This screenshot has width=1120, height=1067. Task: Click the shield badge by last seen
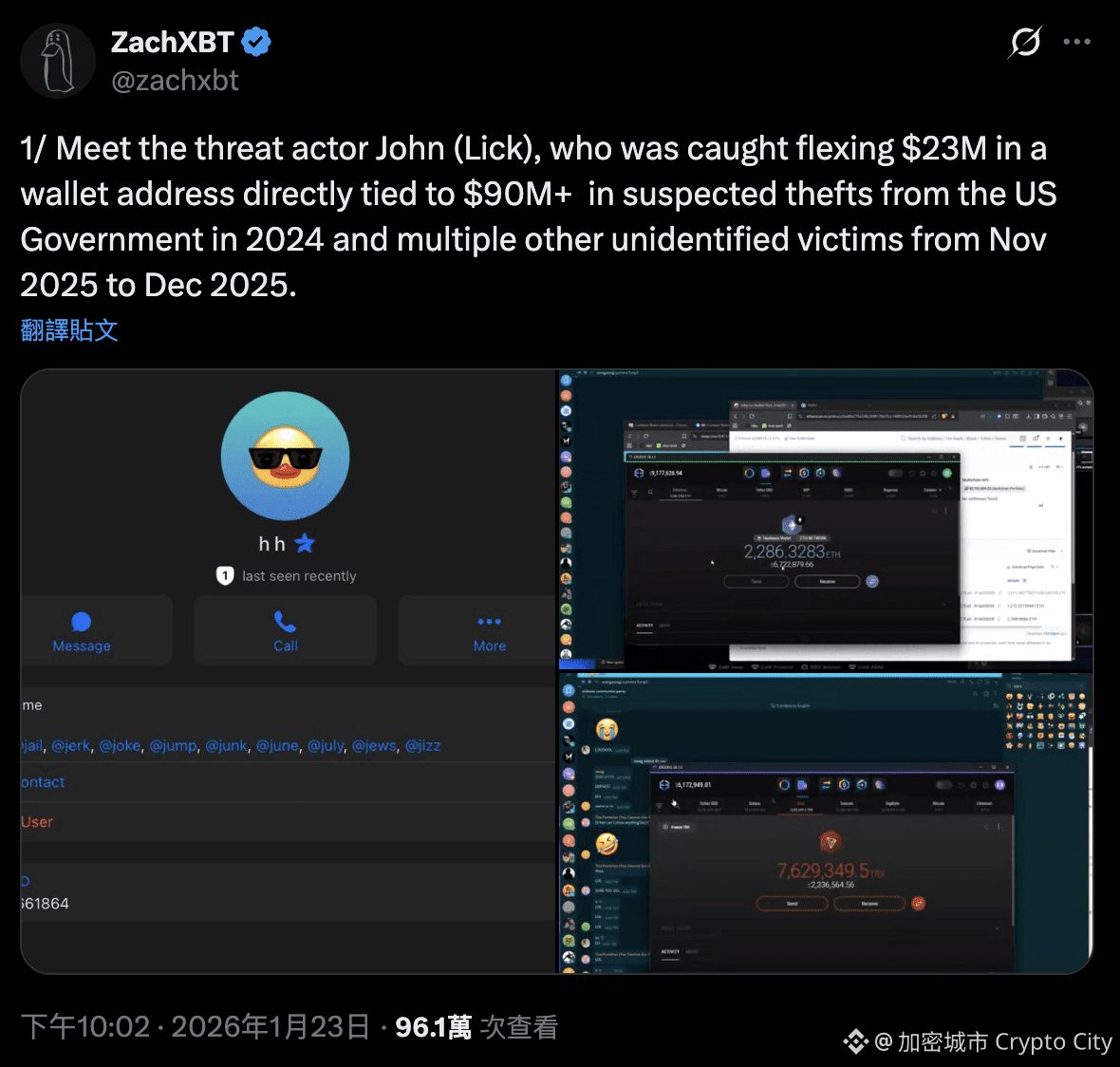tap(225, 575)
